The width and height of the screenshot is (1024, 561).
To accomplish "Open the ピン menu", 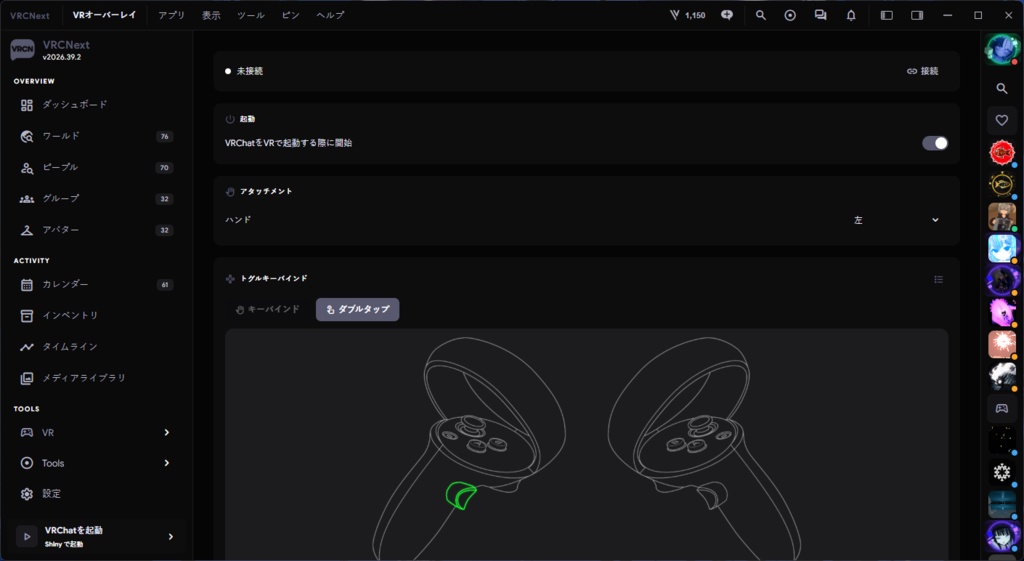I will click(291, 15).
